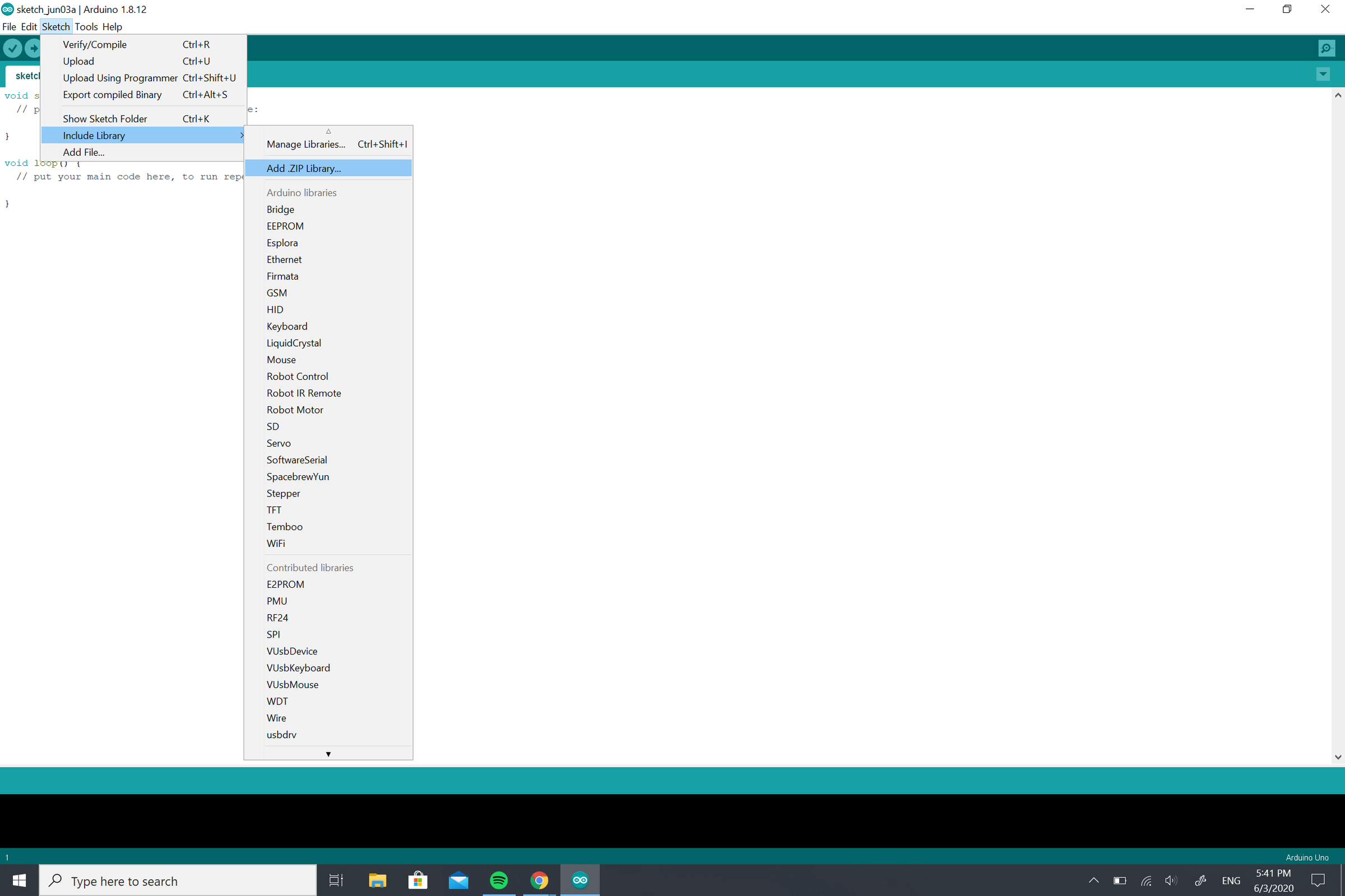Viewport: 1345px width, 896px height.
Task: Click the Upload arrow toolbar icon
Action: click(33, 48)
